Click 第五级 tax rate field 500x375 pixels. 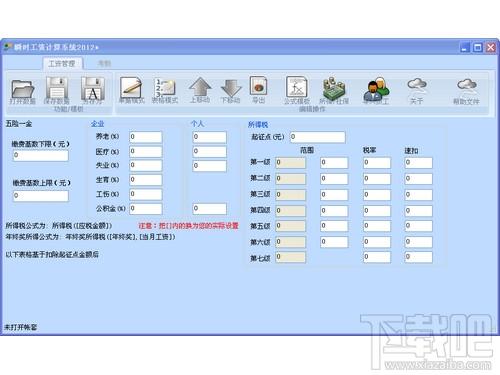[377, 226]
